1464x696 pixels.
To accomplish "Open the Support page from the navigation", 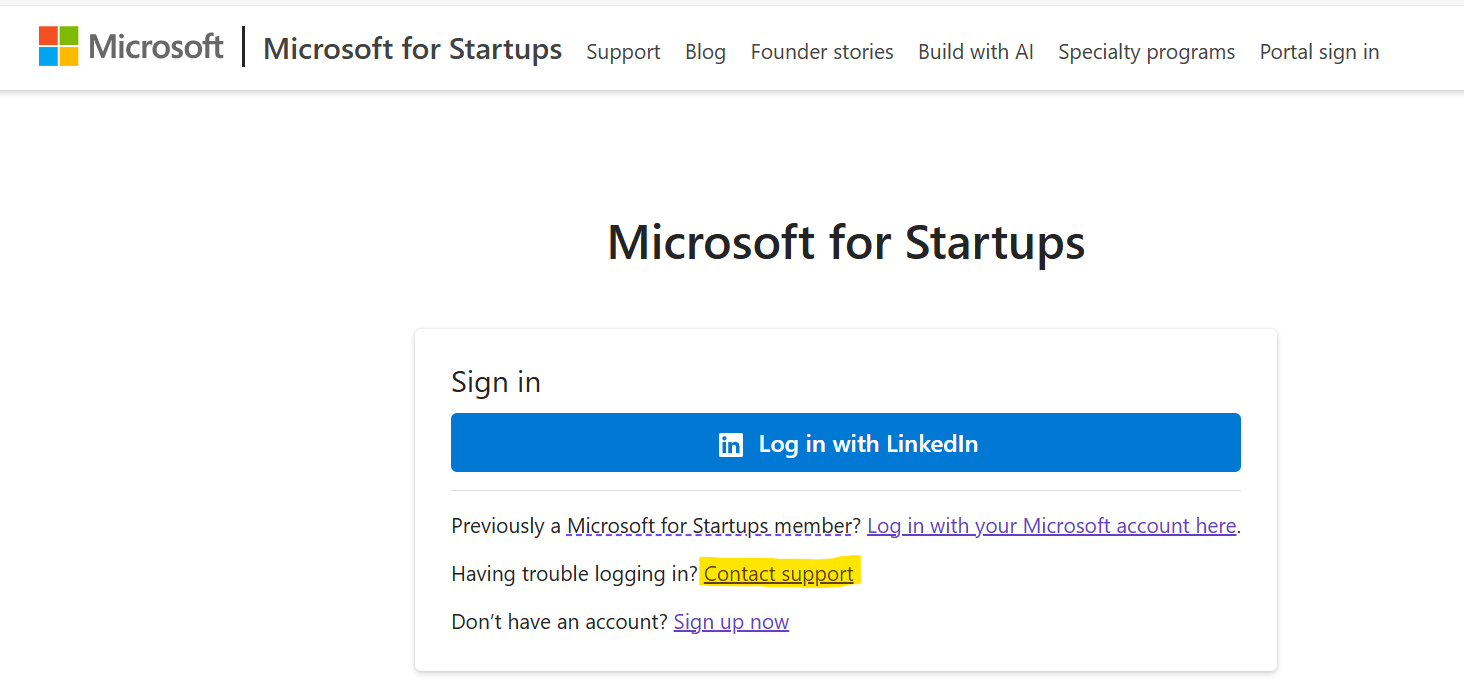I will 623,52.
